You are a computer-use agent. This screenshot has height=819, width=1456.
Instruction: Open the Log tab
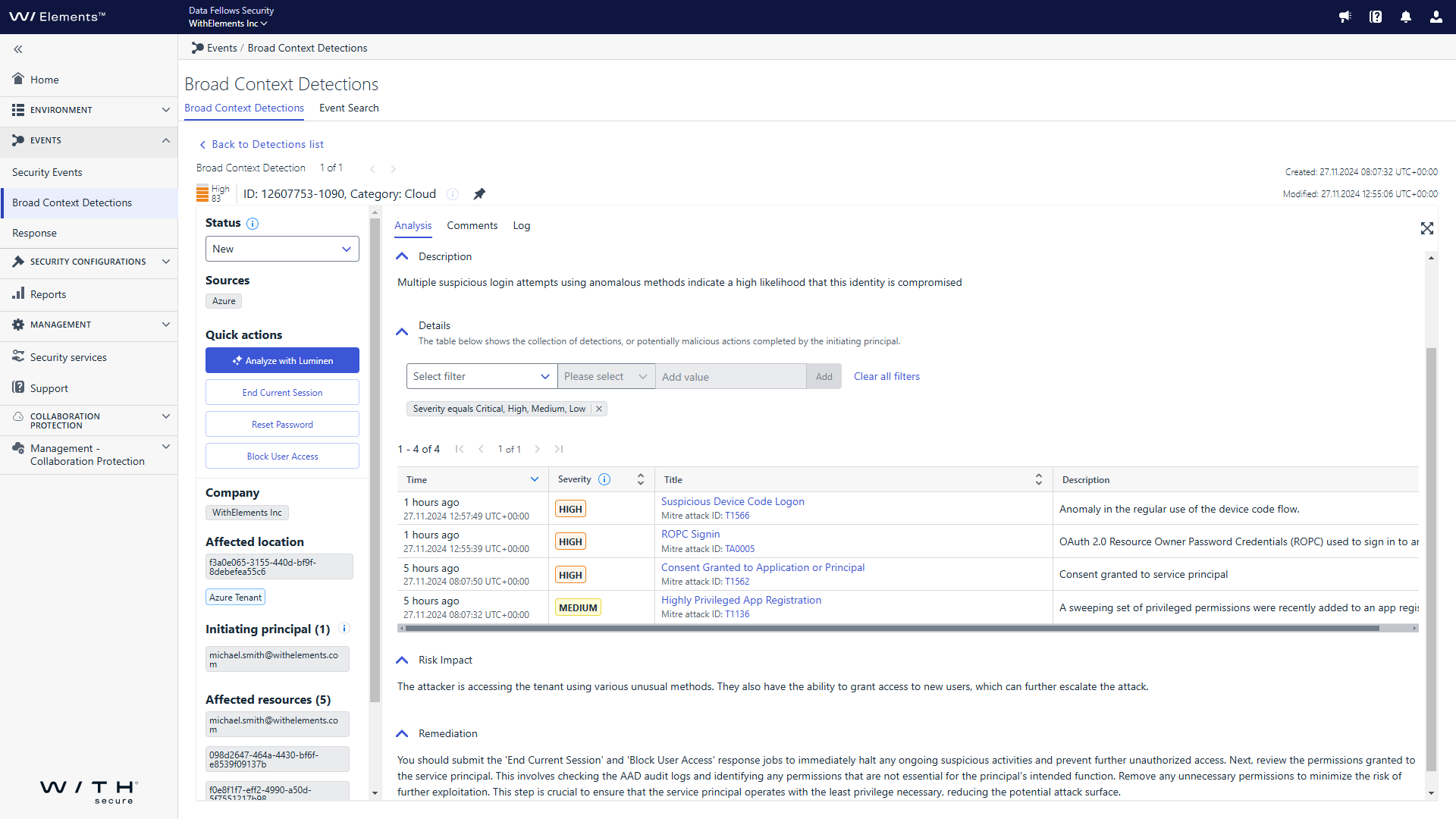(x=522, y=225)
